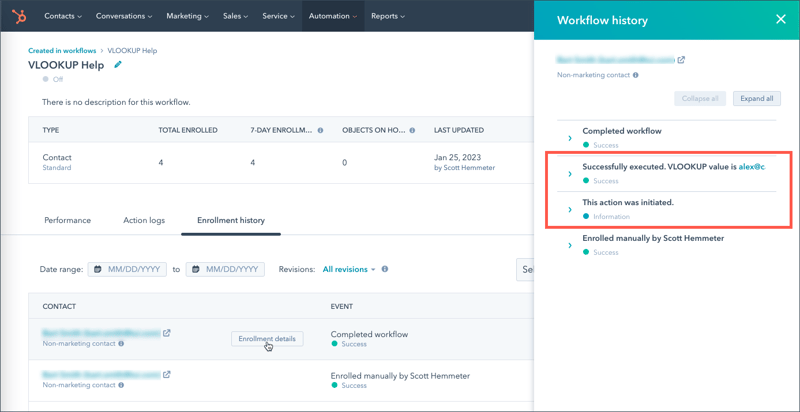Open the All revisions dropdown
The height and width of the screenshot is (412, 800).
point(349,269)
